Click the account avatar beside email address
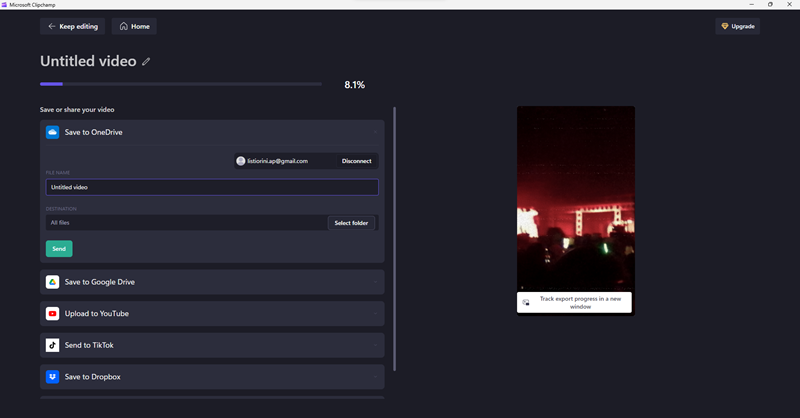Image resolution: width=800 pixels, height=418 pixels. pos(241,161)
